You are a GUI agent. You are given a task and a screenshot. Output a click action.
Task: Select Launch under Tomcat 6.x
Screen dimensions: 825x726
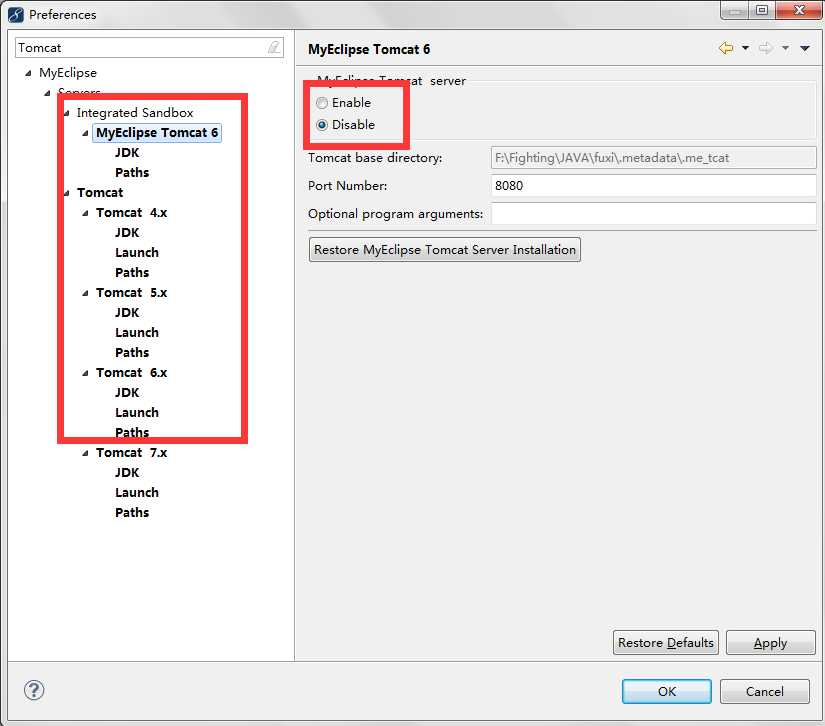point(137,412)
